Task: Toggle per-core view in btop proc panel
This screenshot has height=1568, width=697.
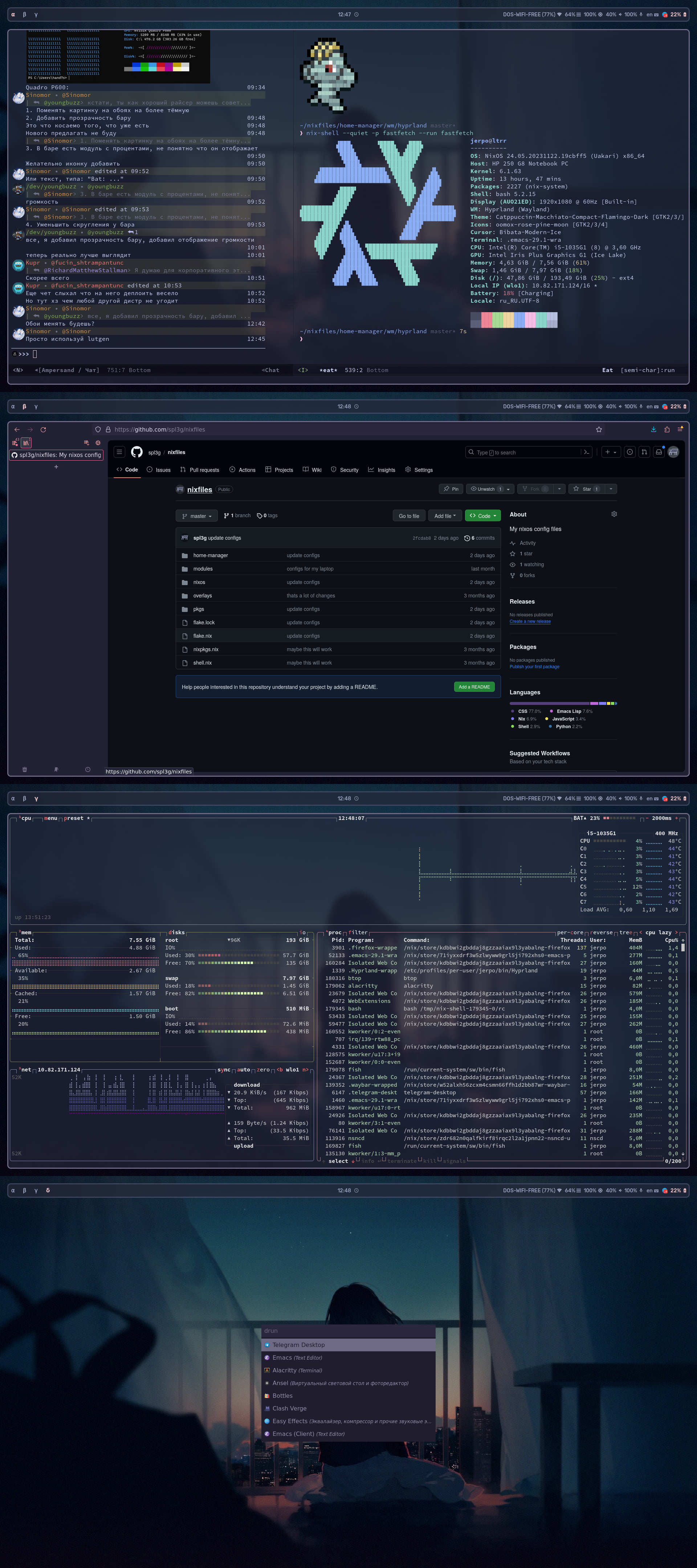Action: point(570,932)
